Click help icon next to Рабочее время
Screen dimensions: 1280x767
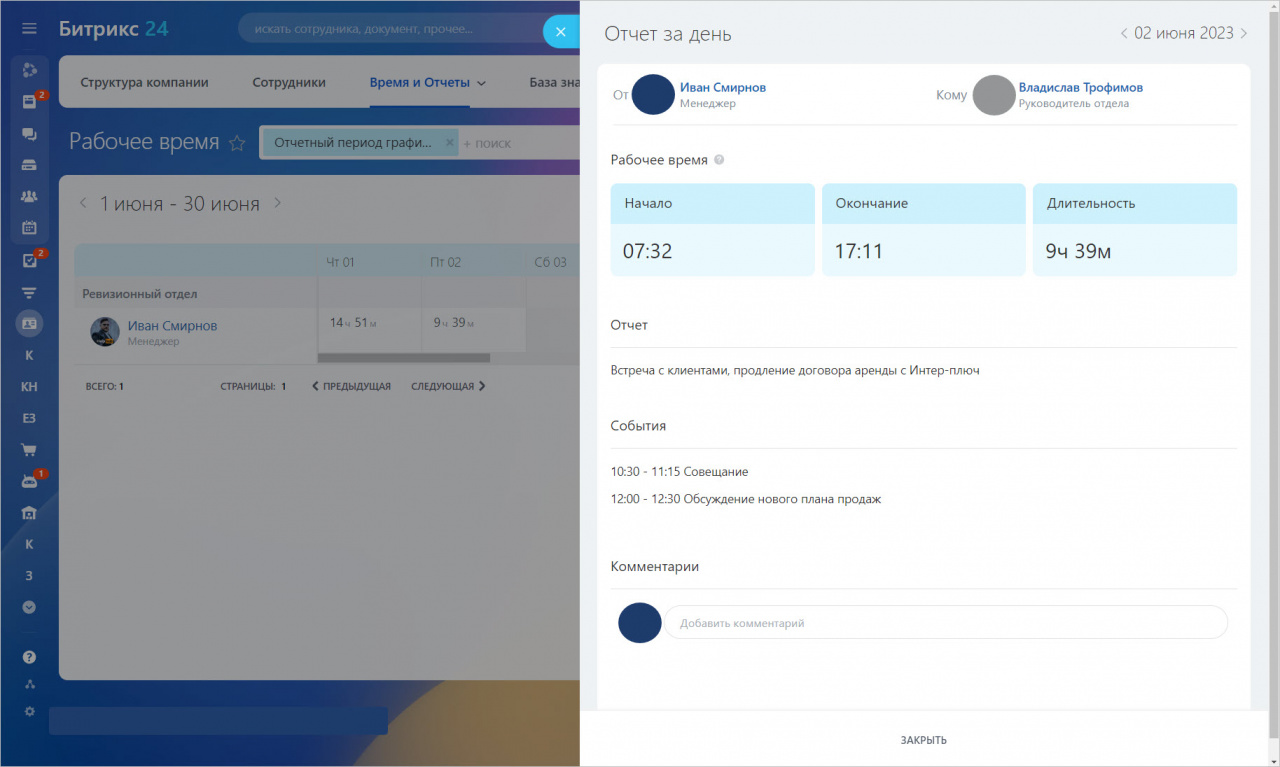coord(720,160)
